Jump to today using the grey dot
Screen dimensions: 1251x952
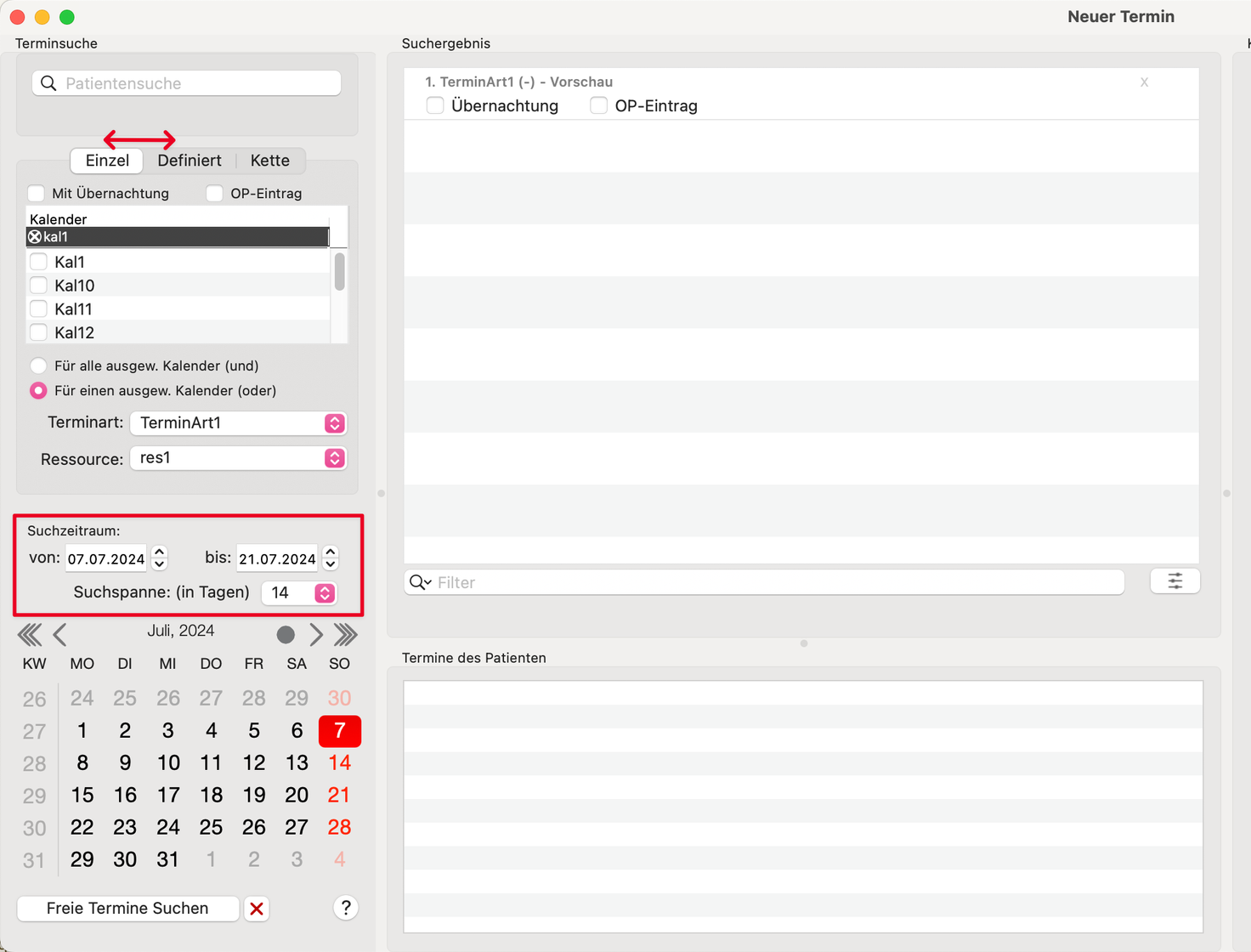(286, 634)
